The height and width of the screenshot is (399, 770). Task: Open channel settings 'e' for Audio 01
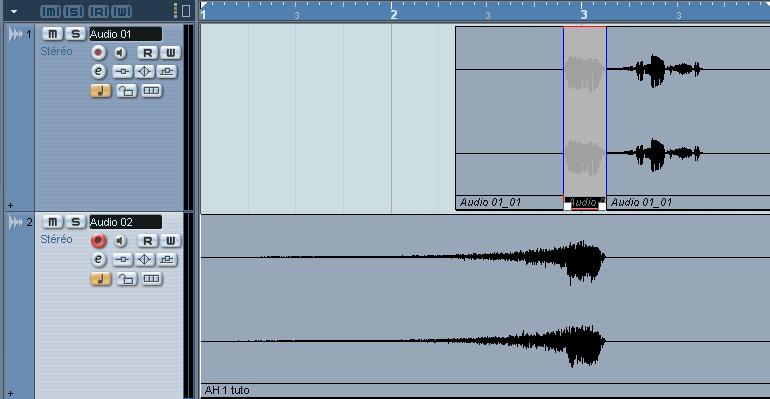tap(98, 72)
